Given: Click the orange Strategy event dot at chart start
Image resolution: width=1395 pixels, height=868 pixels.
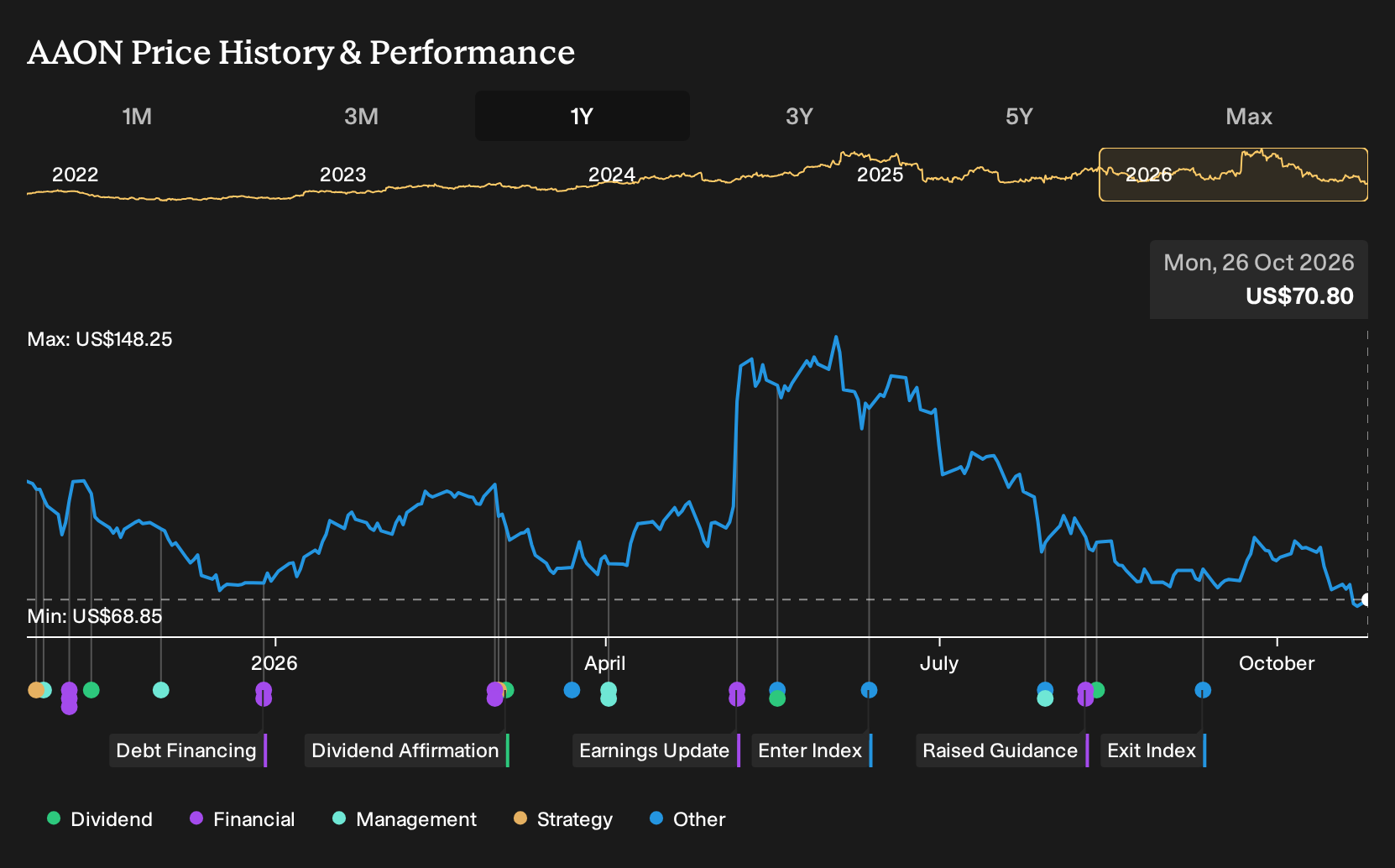Looking at the screenshot, I should click(35, 690).
